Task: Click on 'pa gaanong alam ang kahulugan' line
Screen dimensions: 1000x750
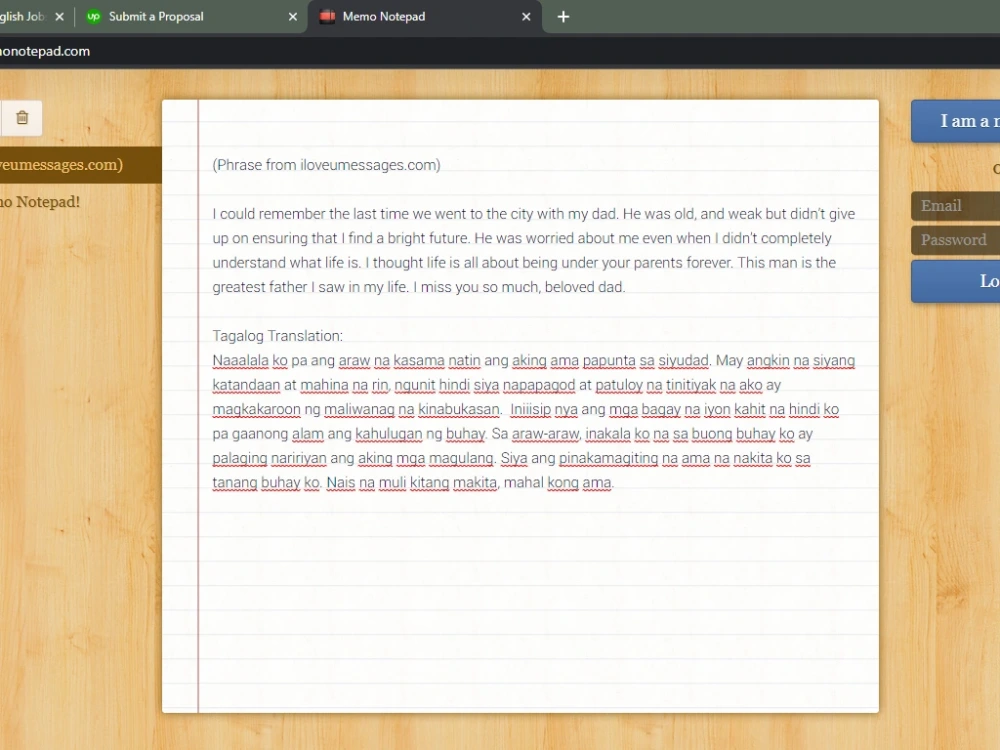Action: (512, 434)
